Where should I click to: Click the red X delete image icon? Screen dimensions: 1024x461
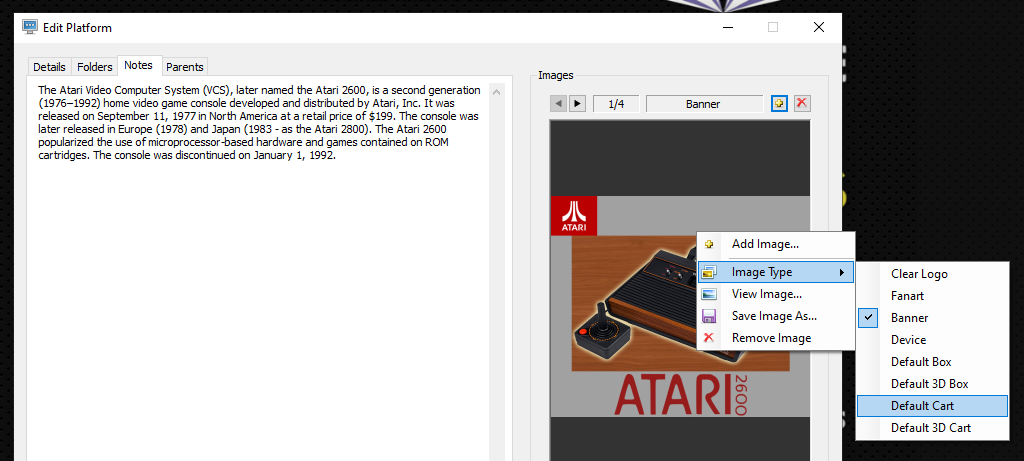pyautogui.click(x=802, y=103)
